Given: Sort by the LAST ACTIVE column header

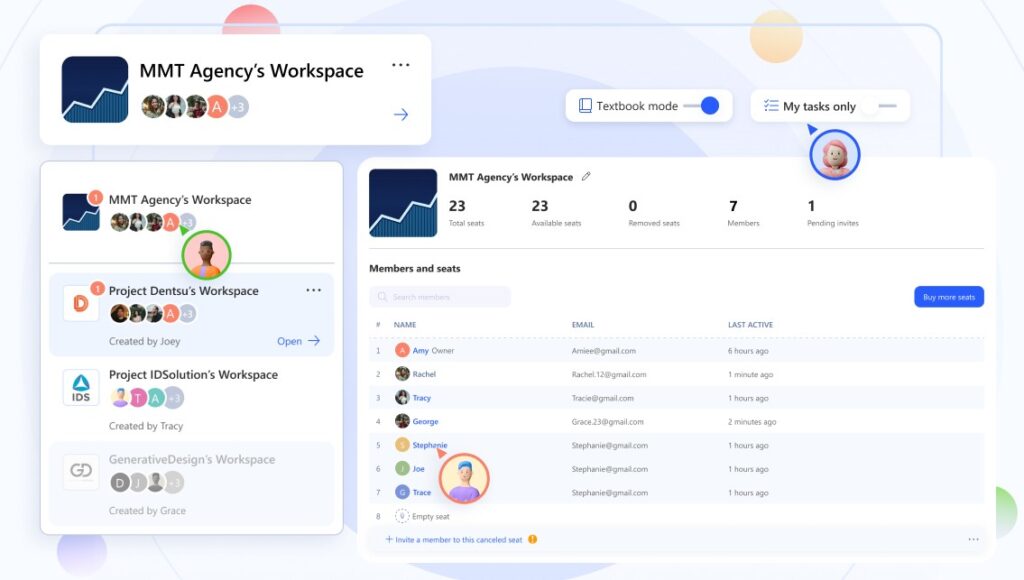Looking at the screenshot, I should pos(749,324).
